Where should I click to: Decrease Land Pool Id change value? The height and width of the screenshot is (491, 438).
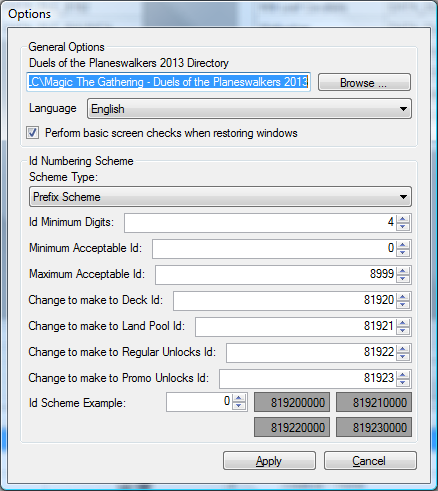tap(403, 331)
